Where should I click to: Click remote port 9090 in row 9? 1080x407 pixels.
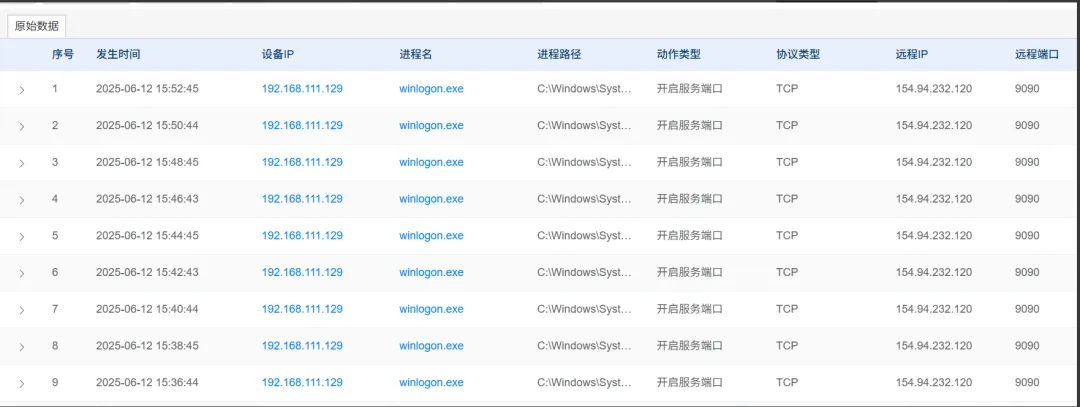[x=1027, y=382]
